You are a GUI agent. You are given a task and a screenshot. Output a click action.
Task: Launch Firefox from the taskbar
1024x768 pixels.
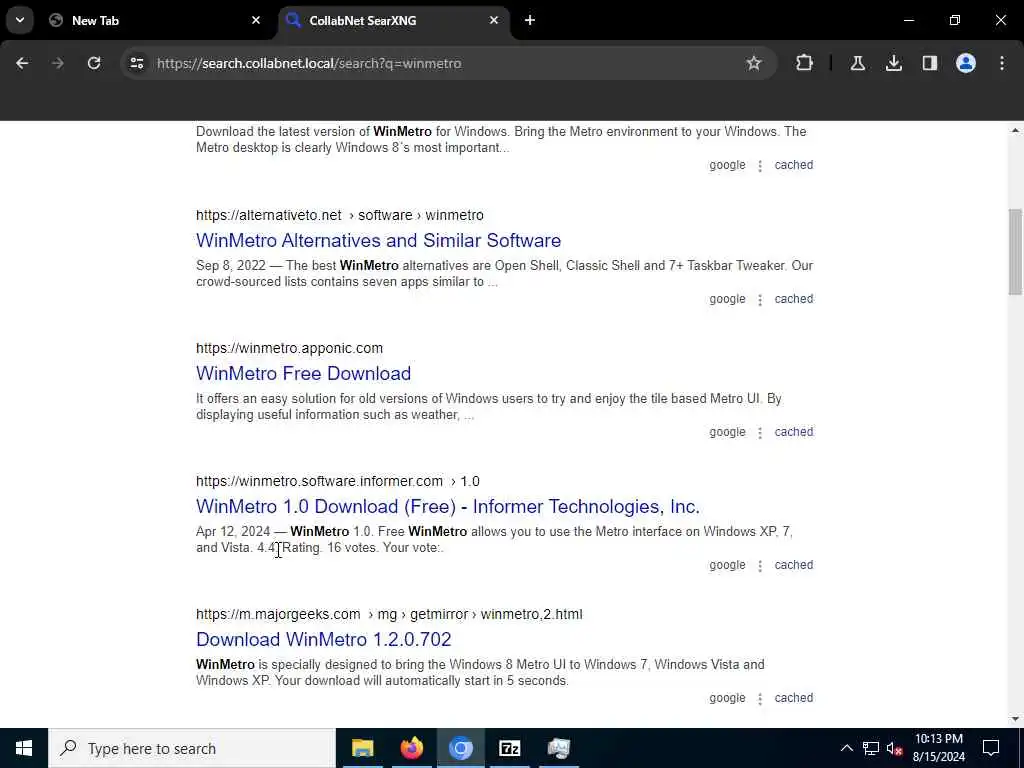point(411,748)
